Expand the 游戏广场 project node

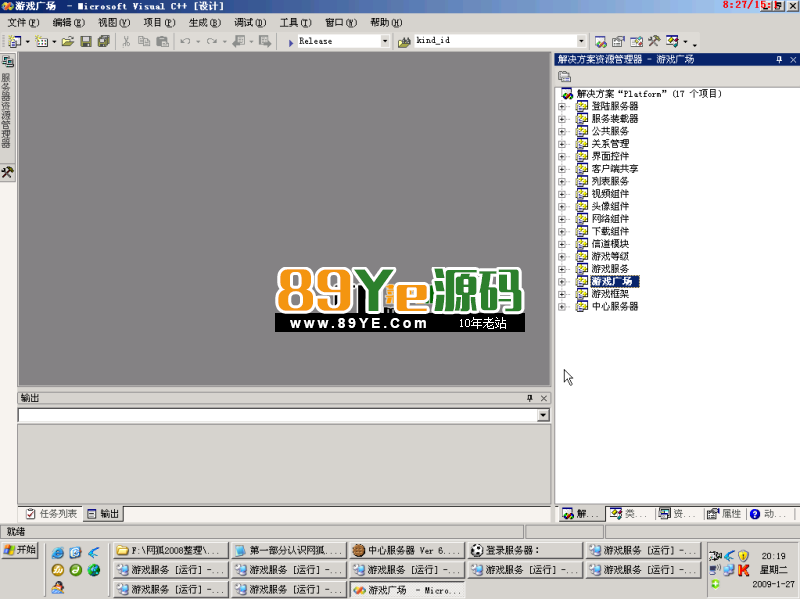point(562,282)
